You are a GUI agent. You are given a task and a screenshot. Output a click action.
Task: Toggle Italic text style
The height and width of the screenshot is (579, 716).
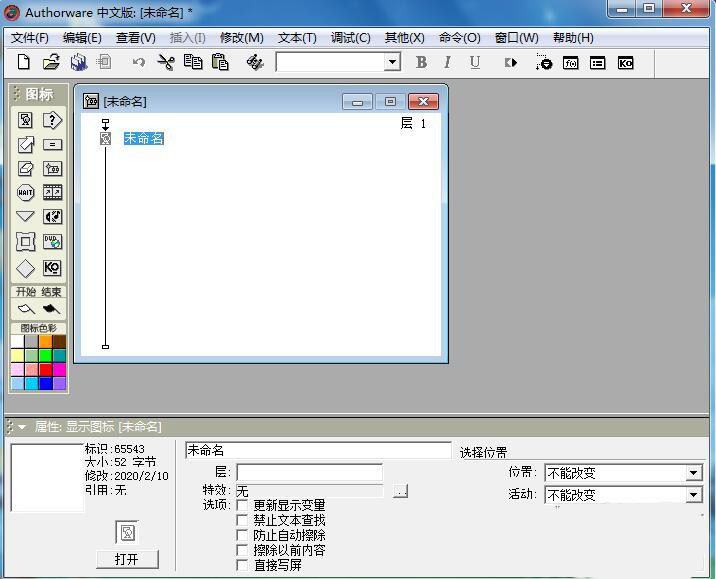tap(448, 62)
